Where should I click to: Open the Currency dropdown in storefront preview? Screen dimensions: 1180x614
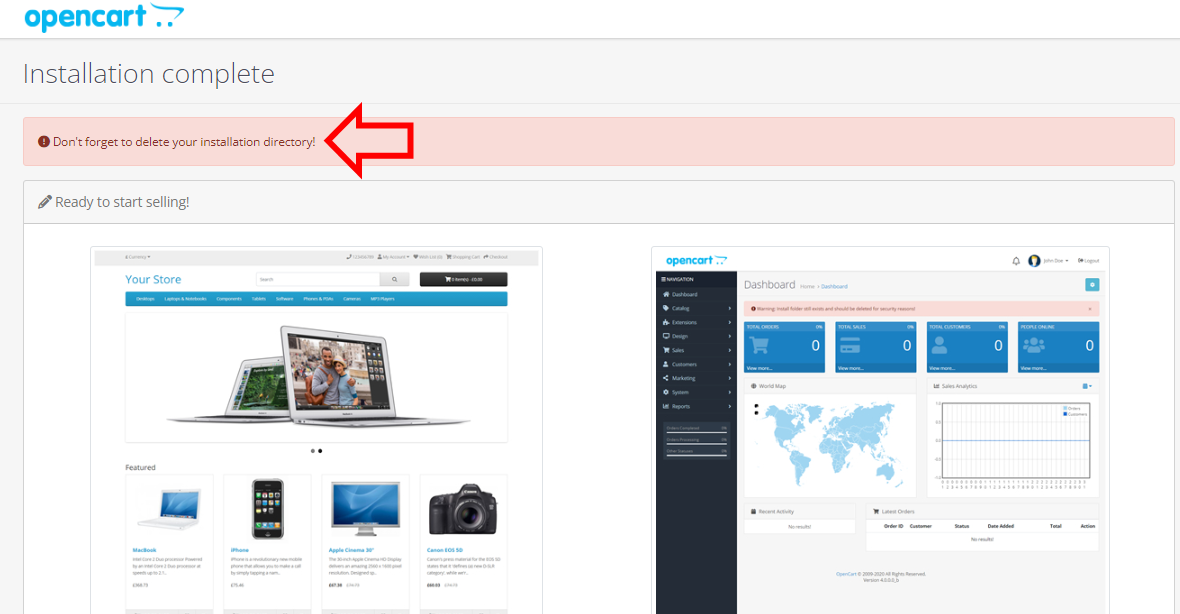click(138, 257)
